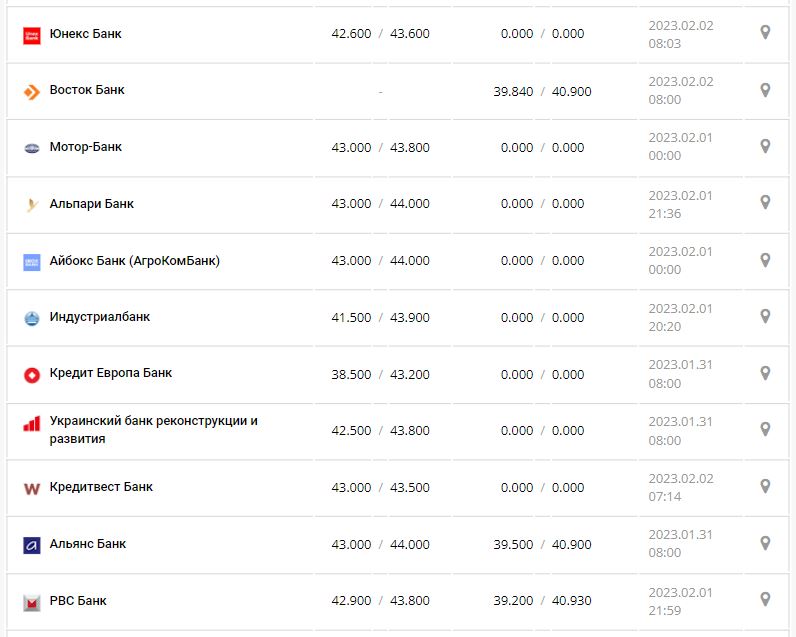
Task: Open the location pin for Восток Банк
Action: tap(765, 90)
